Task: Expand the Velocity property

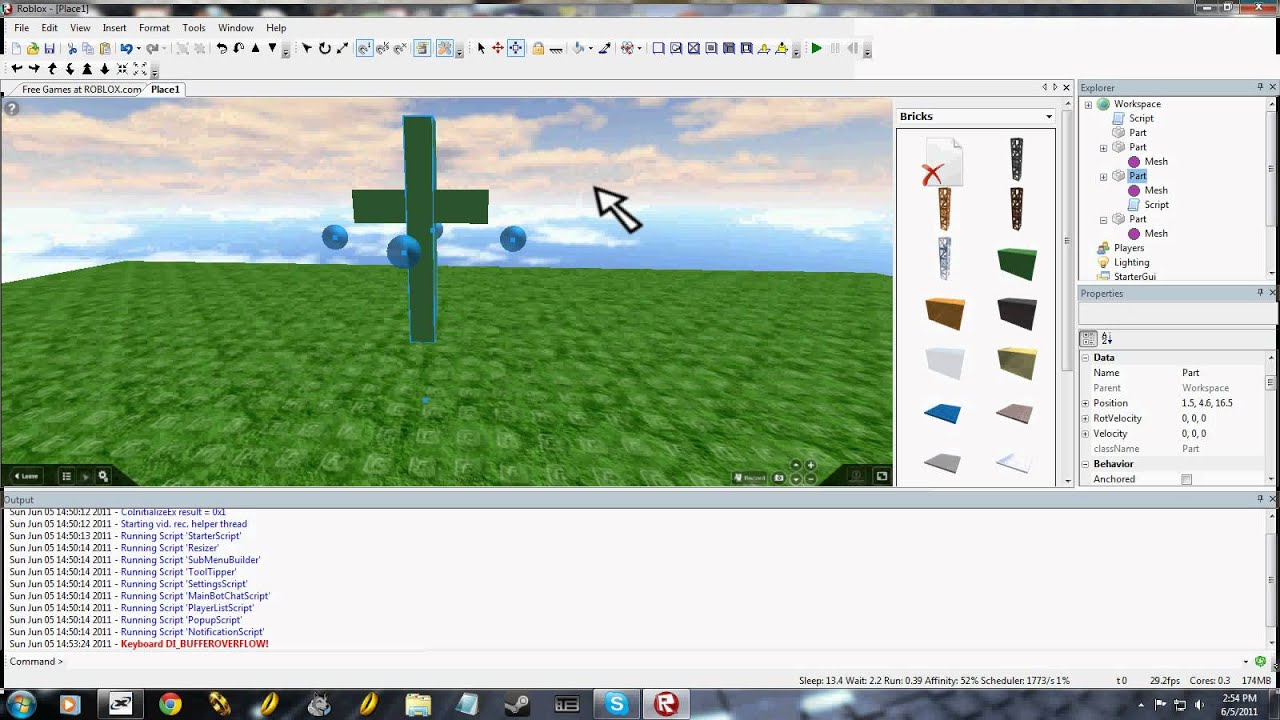Action: tap(1085, 433)
